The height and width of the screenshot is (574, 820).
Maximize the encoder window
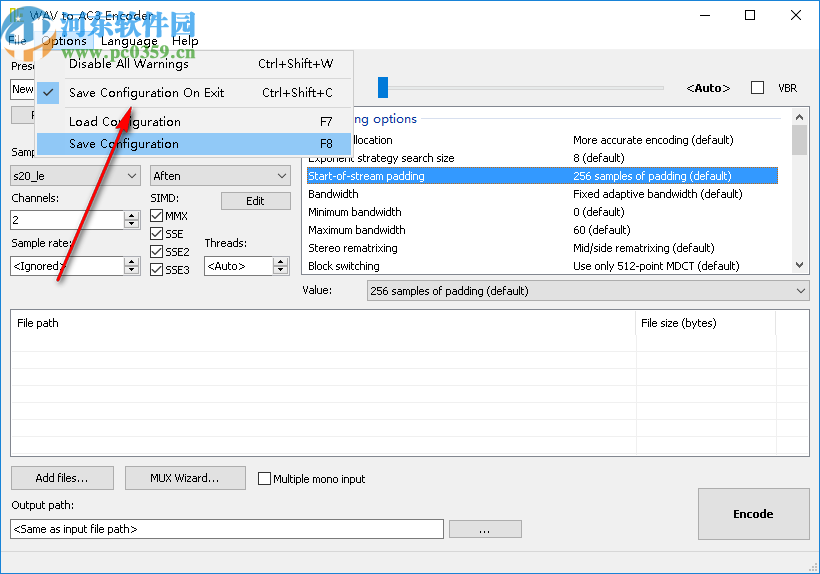coord(750,15)
